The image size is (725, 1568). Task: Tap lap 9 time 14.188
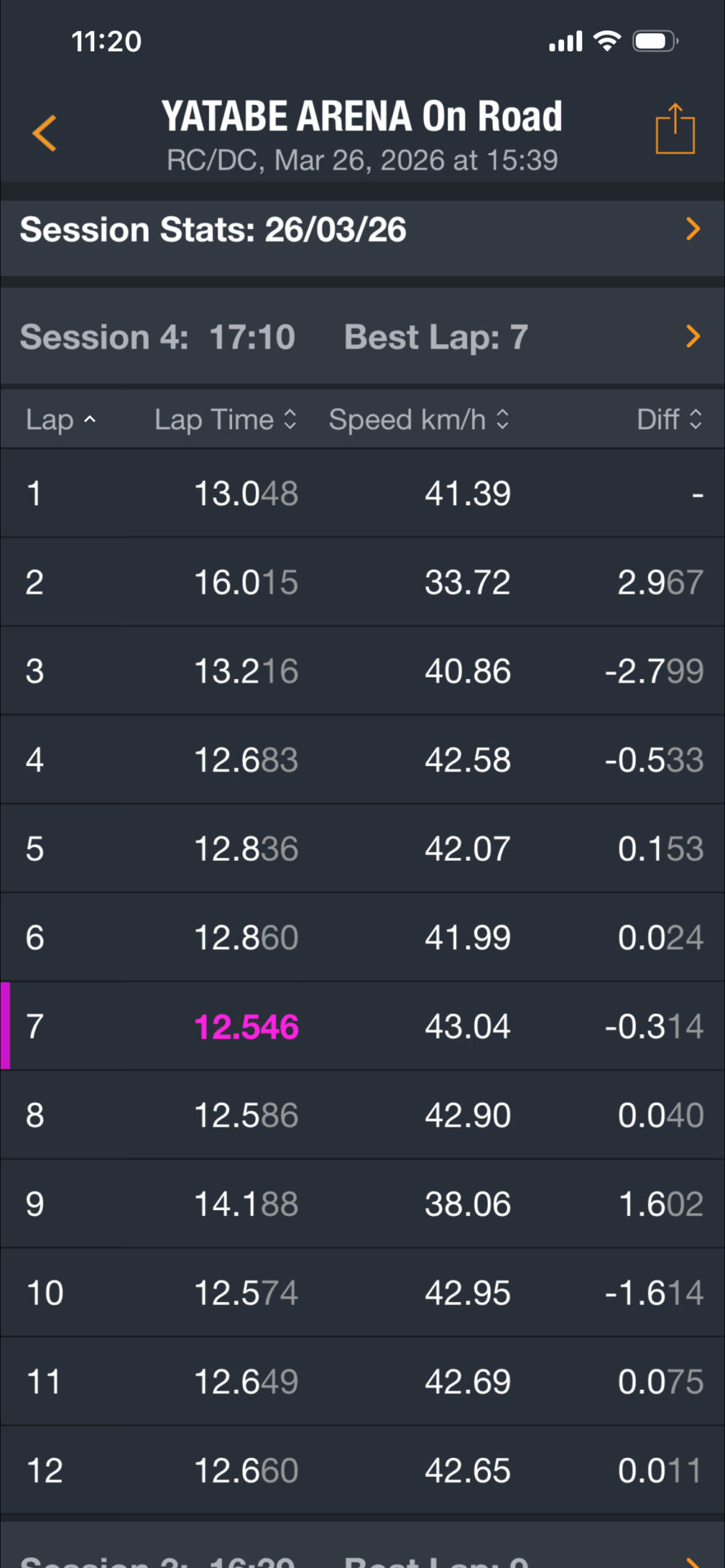[246, 1204]
